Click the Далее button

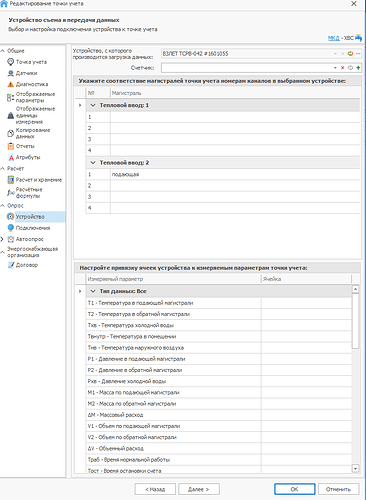point(199,489)
